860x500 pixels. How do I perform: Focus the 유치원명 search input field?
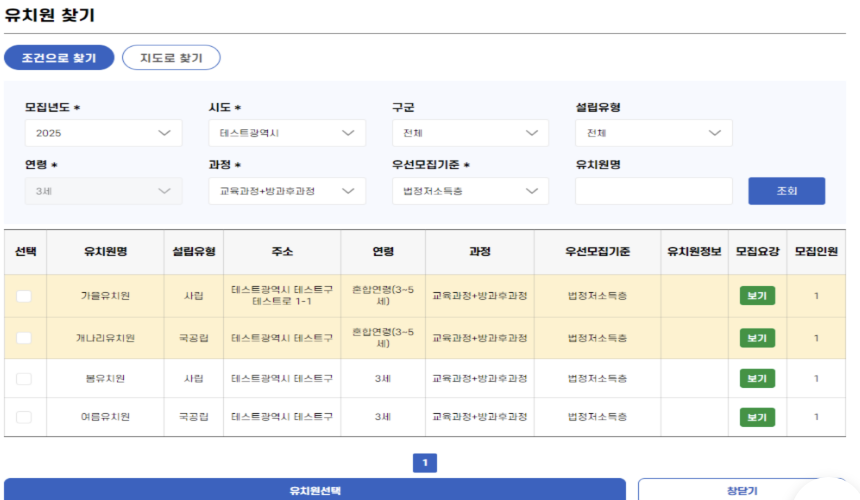(653, 191)
